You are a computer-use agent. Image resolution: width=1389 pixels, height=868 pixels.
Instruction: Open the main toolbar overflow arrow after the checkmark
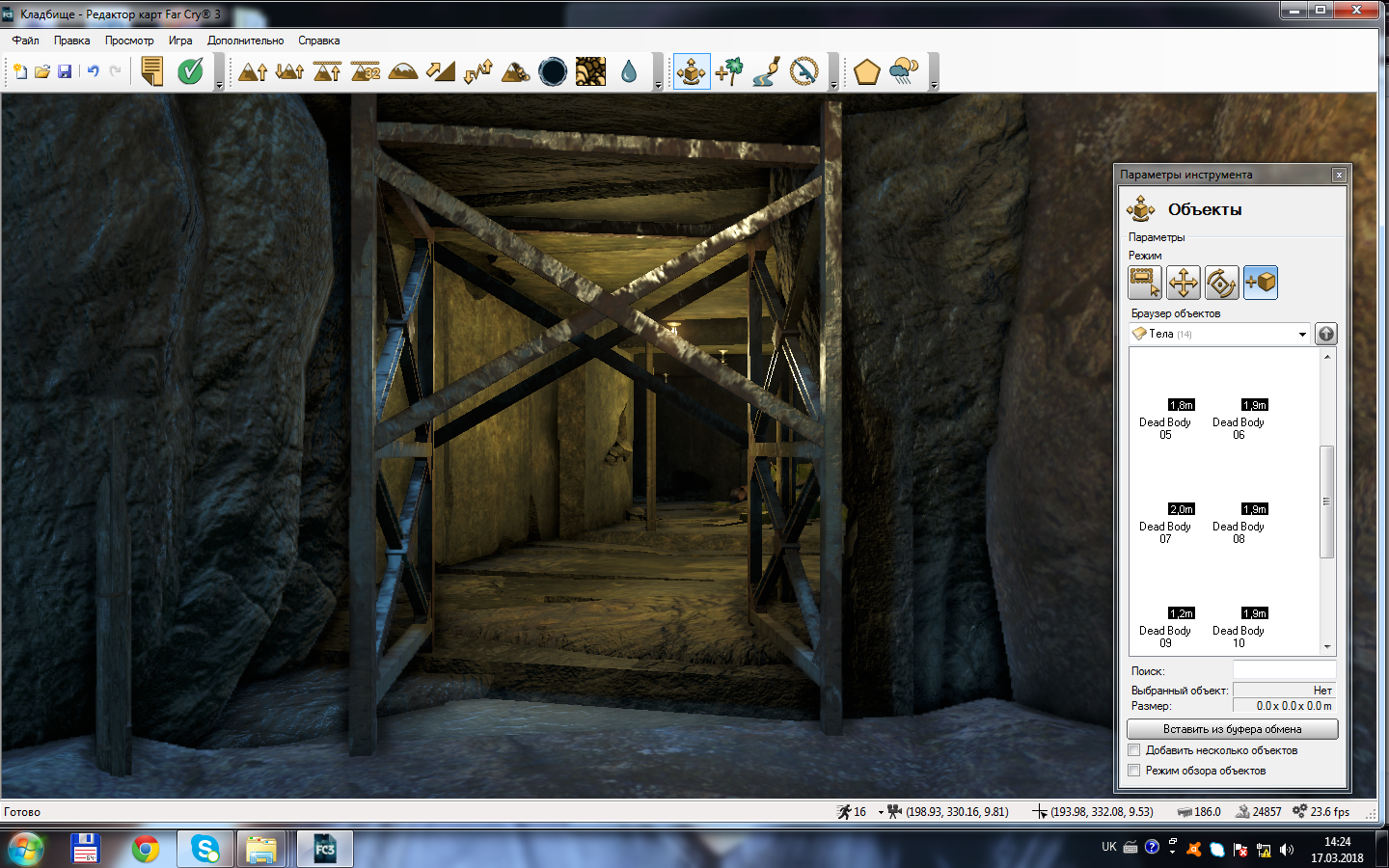(219, 85)
